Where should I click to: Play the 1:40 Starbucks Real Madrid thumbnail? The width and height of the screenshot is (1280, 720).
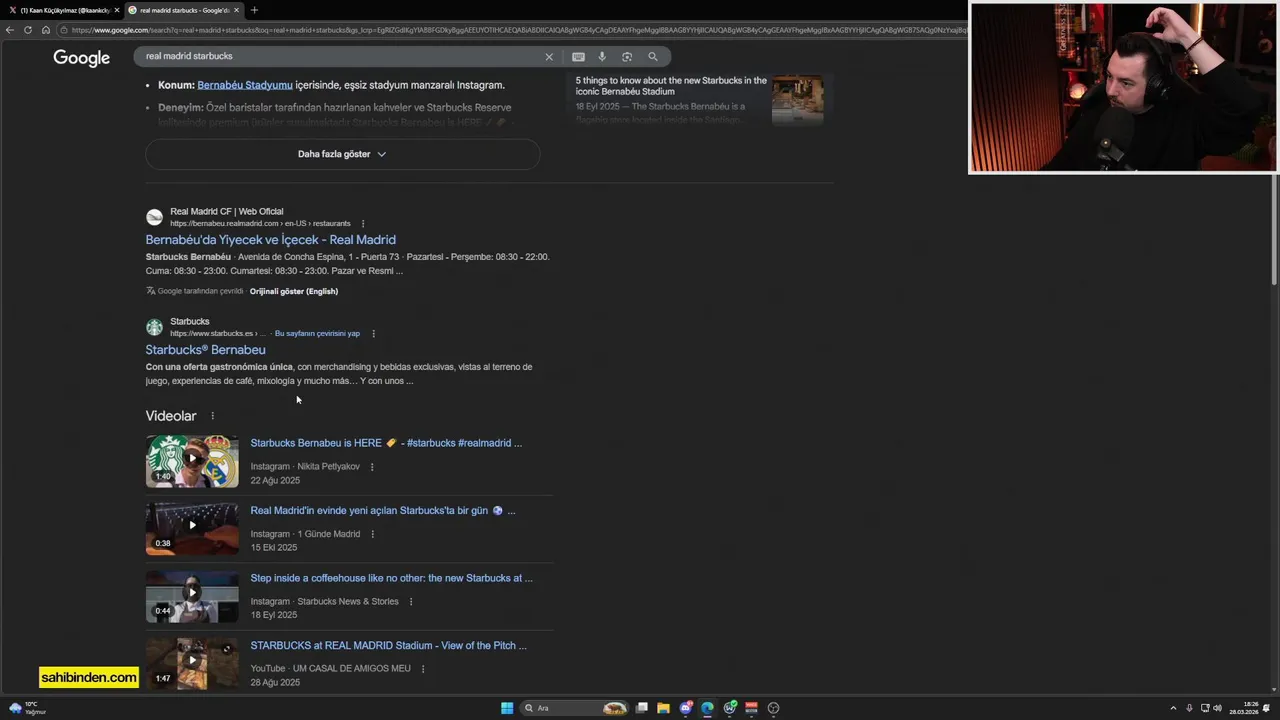point(192,461)
